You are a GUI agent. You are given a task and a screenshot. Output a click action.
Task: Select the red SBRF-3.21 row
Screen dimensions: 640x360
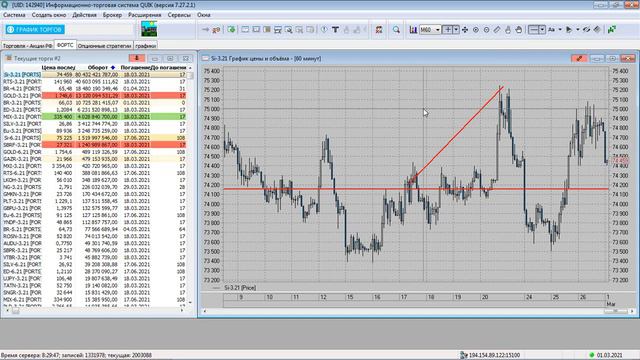(x=95, y=145)
